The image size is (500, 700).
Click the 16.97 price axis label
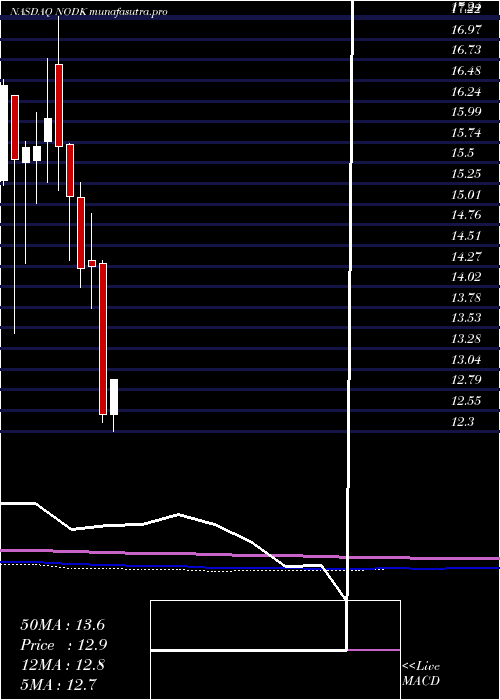(467, 30)
